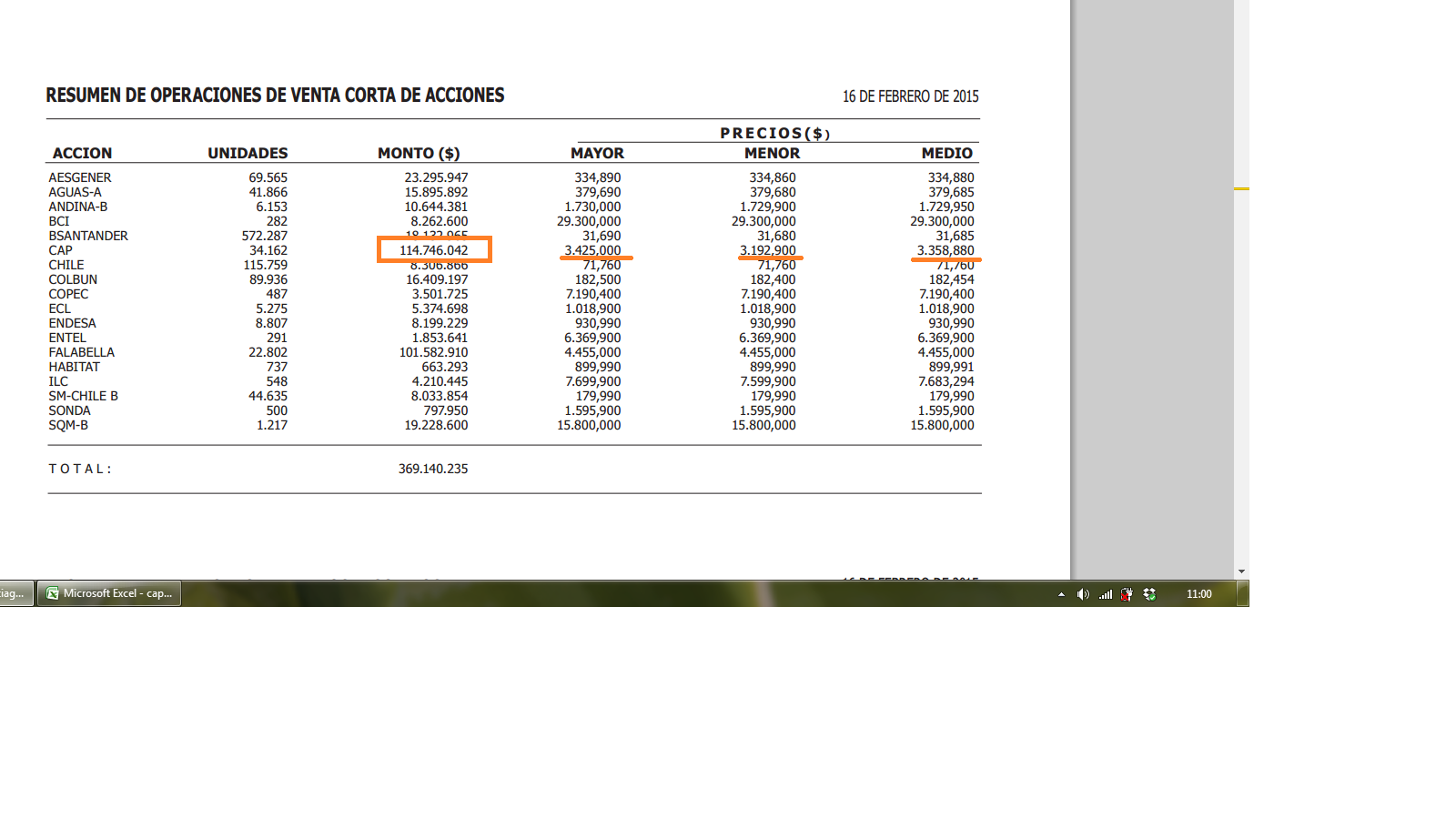Open the Microsoft Excel taskbar button

109,593
